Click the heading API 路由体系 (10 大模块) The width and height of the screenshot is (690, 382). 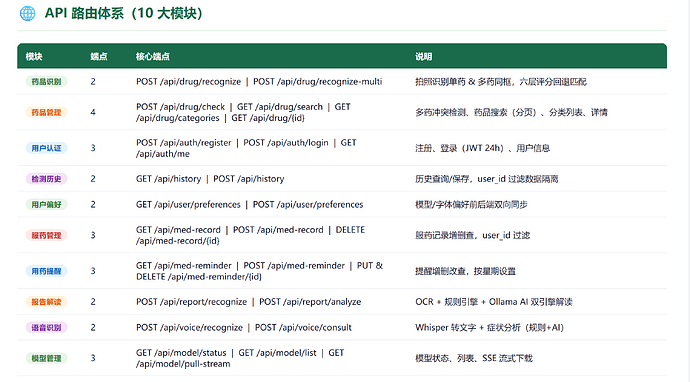(124, 13)
